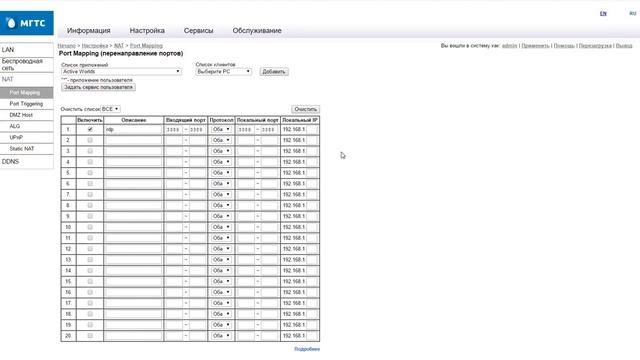Enable the checkbox in row 5
Image resolution: width=640 pixels, height=360 pixels.
[90, 173]
